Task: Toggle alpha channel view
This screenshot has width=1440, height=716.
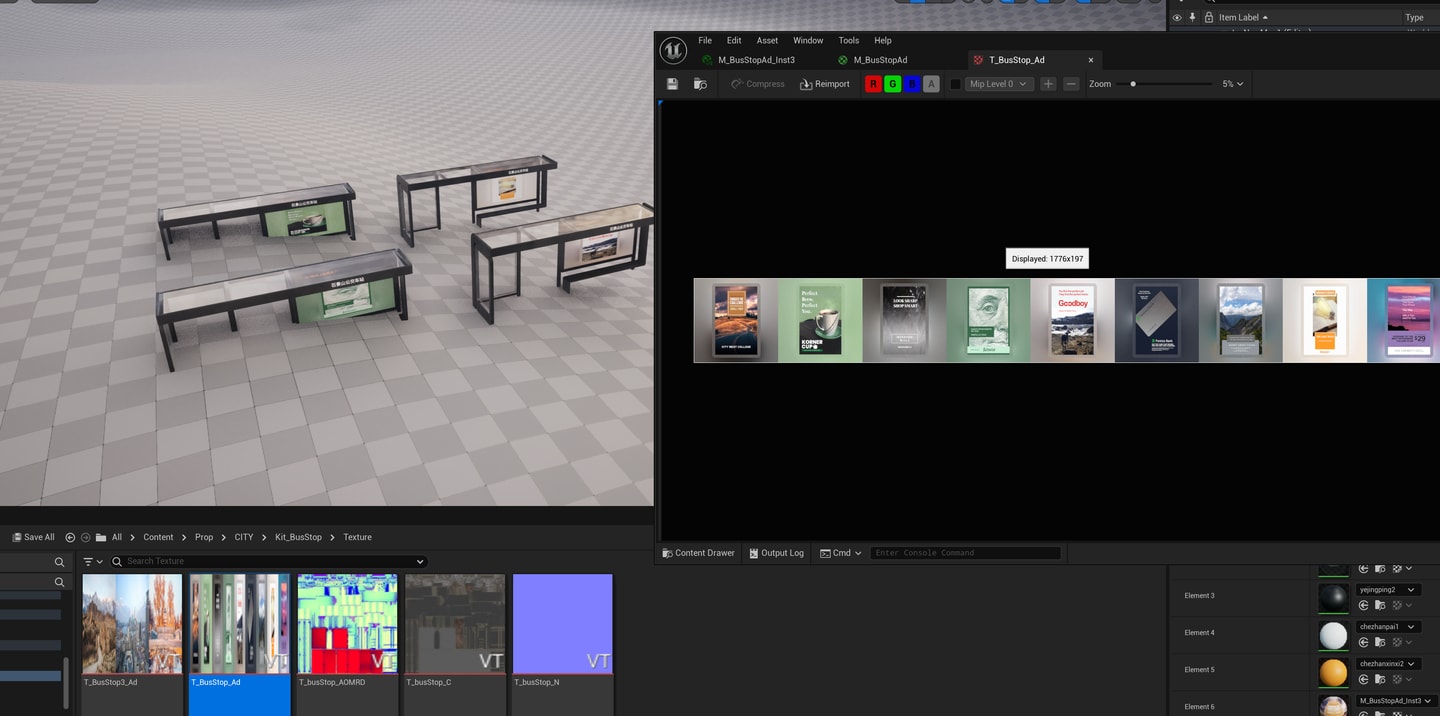Action: [931, 84]
